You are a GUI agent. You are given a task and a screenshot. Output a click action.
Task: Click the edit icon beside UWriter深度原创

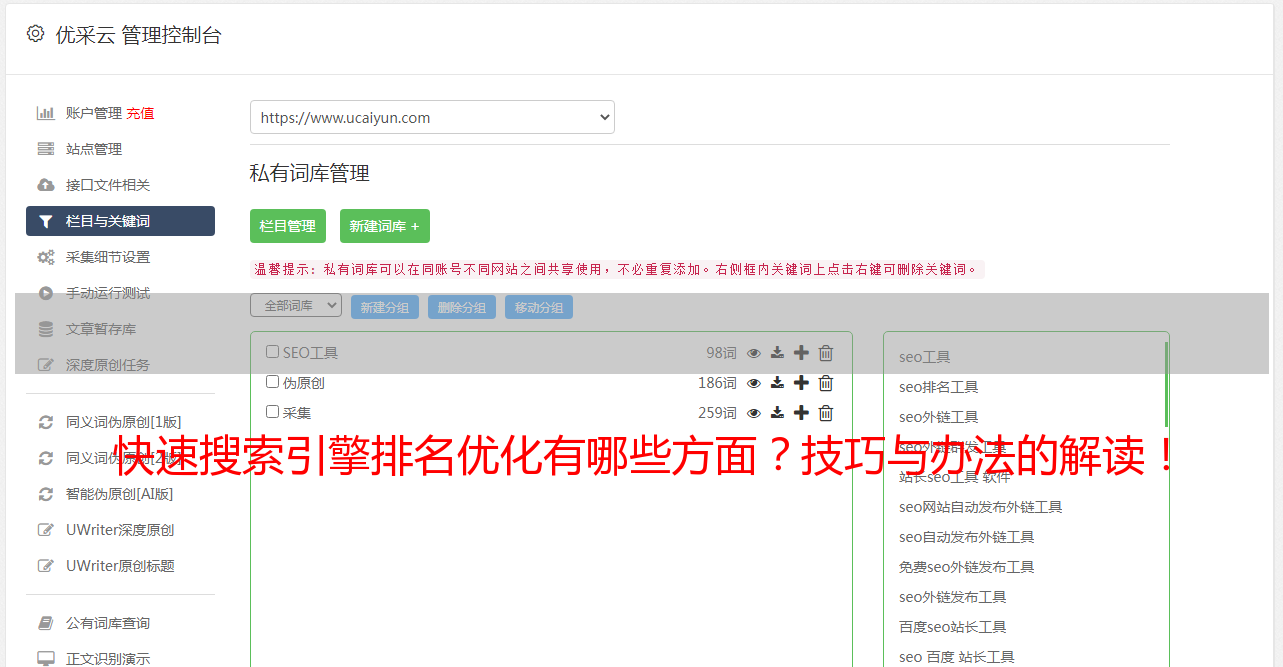(45, 530)
